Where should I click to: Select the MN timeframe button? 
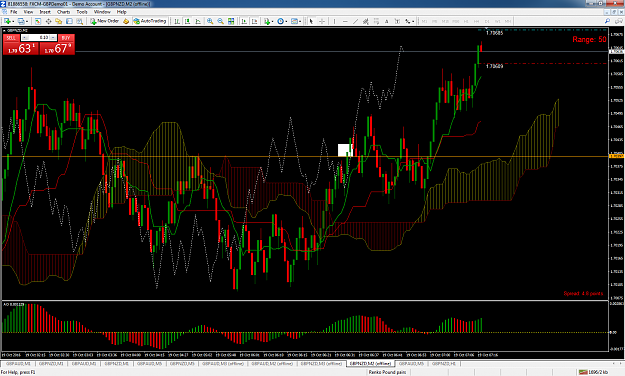[508, 21]
